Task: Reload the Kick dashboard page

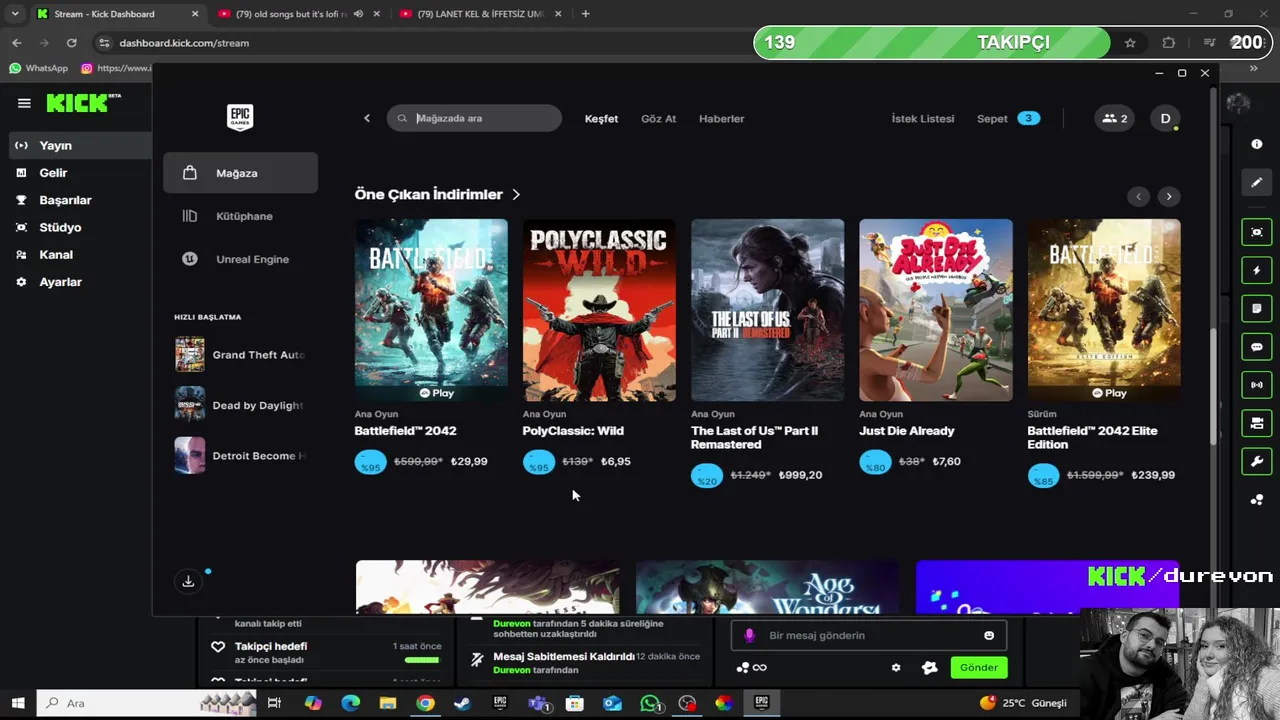Action: click(x=71, y=43)
